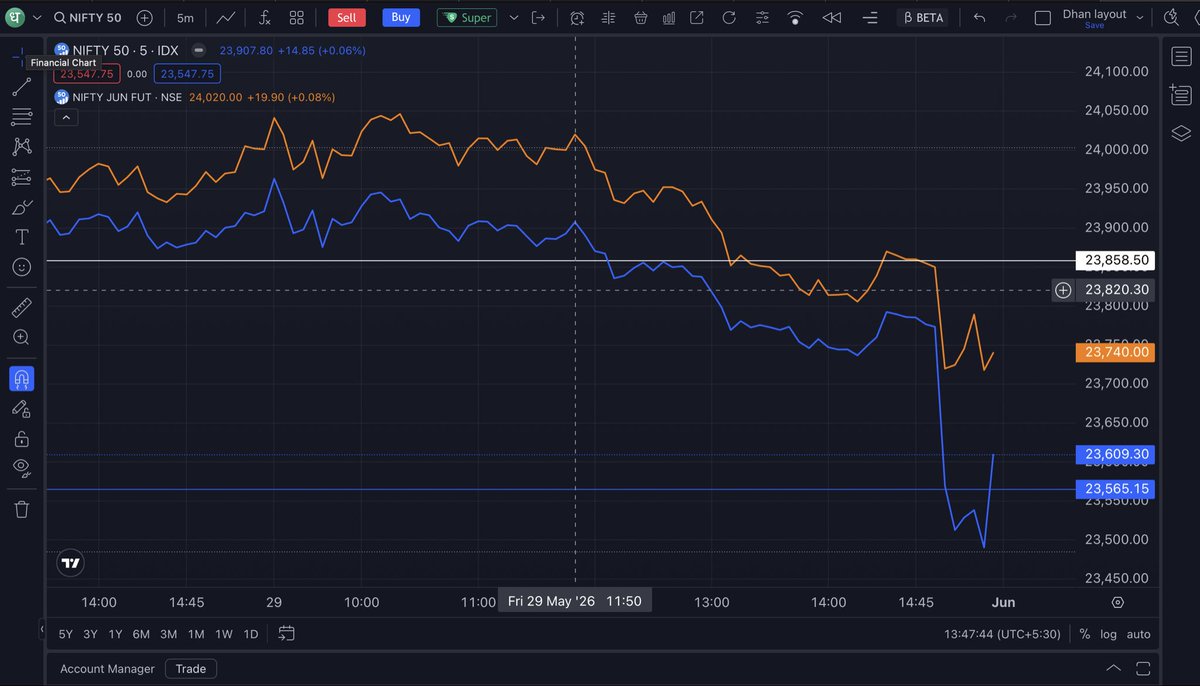The height and width of the screenshot is (686, 1200).
Task: Click the BETA button
Action: coord(923,17)
